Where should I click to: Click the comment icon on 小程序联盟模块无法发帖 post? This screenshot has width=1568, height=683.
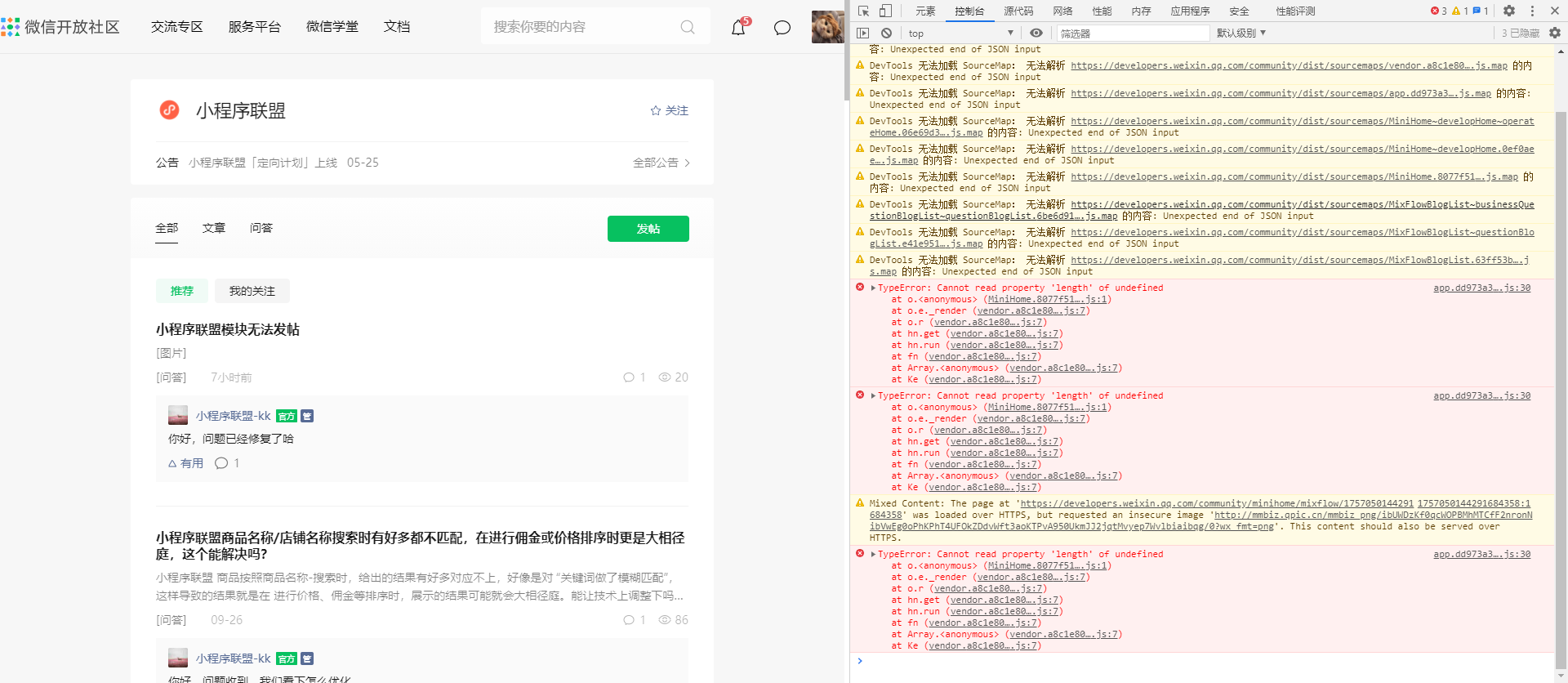pyautogui.click(x=629, y=377)
